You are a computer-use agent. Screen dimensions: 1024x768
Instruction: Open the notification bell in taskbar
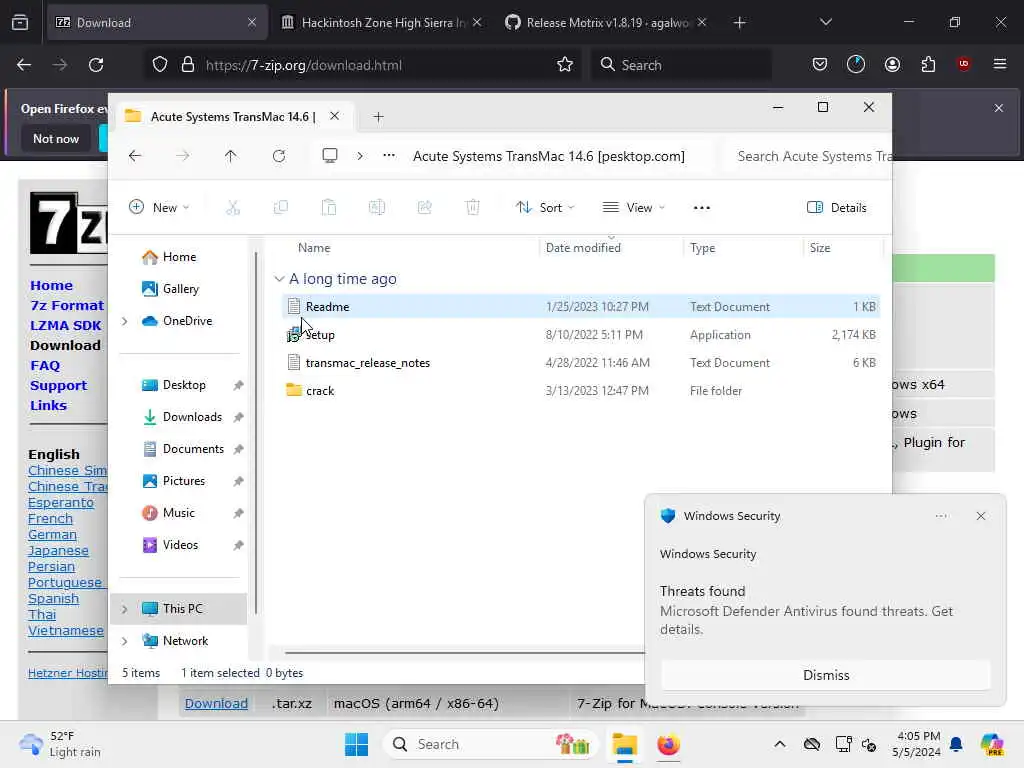[x=956, y=744]
